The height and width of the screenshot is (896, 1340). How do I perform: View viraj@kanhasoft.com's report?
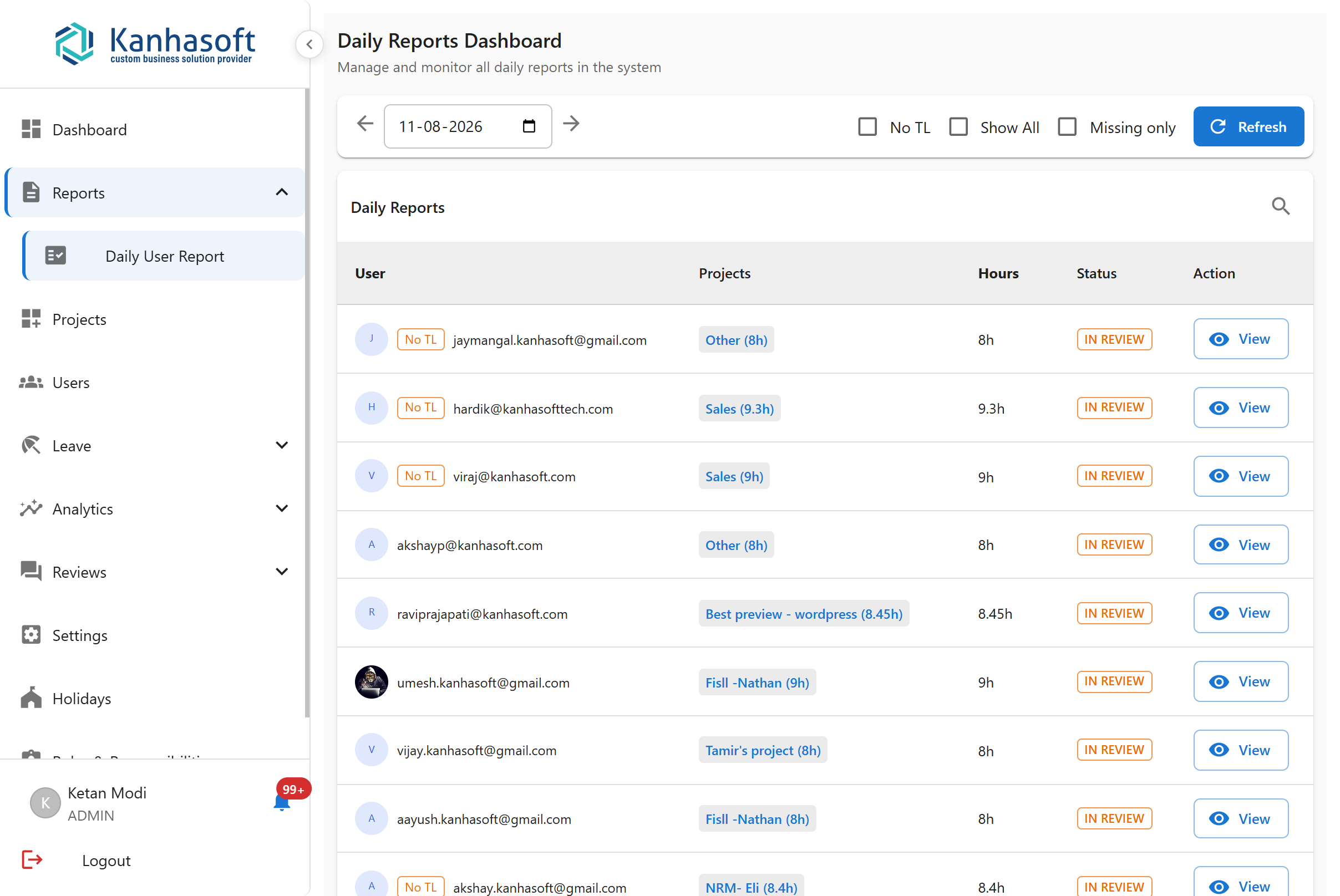(x=1241, y=476)
